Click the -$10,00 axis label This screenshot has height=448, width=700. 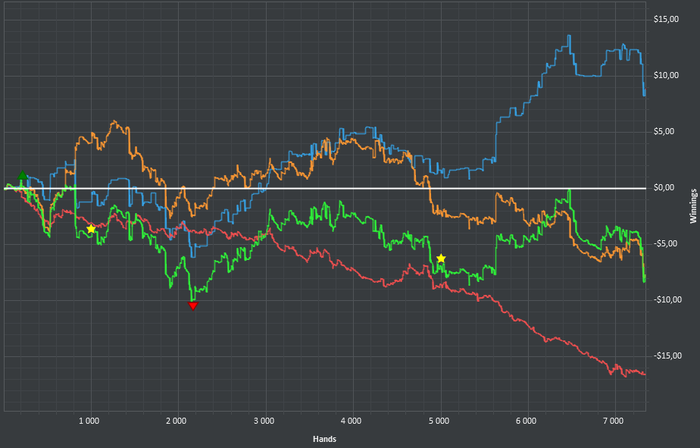[x=668, y=300]
